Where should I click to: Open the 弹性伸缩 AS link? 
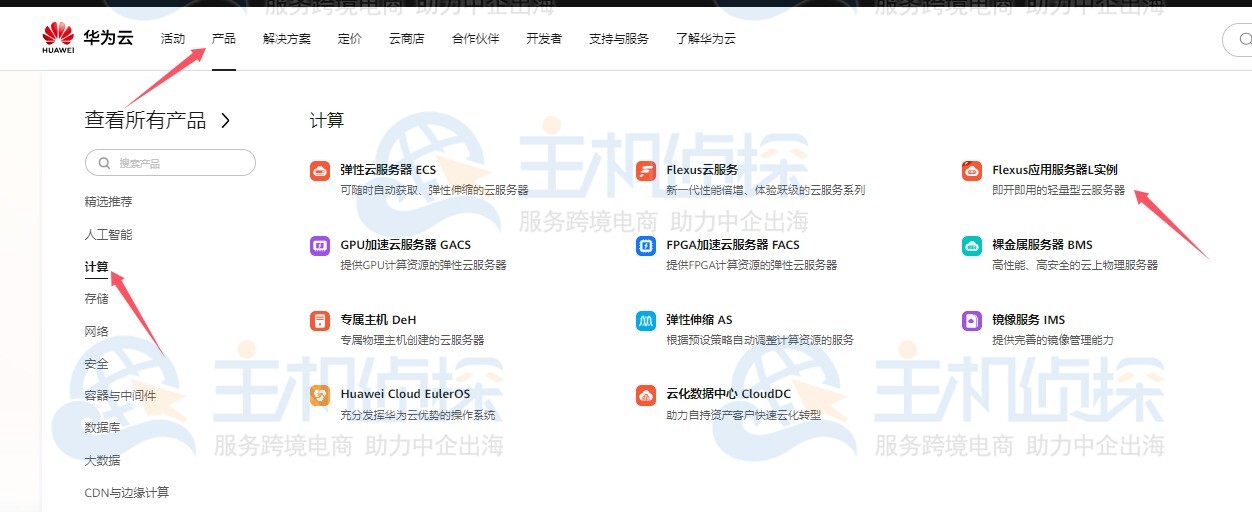click(x=699, y=320)
